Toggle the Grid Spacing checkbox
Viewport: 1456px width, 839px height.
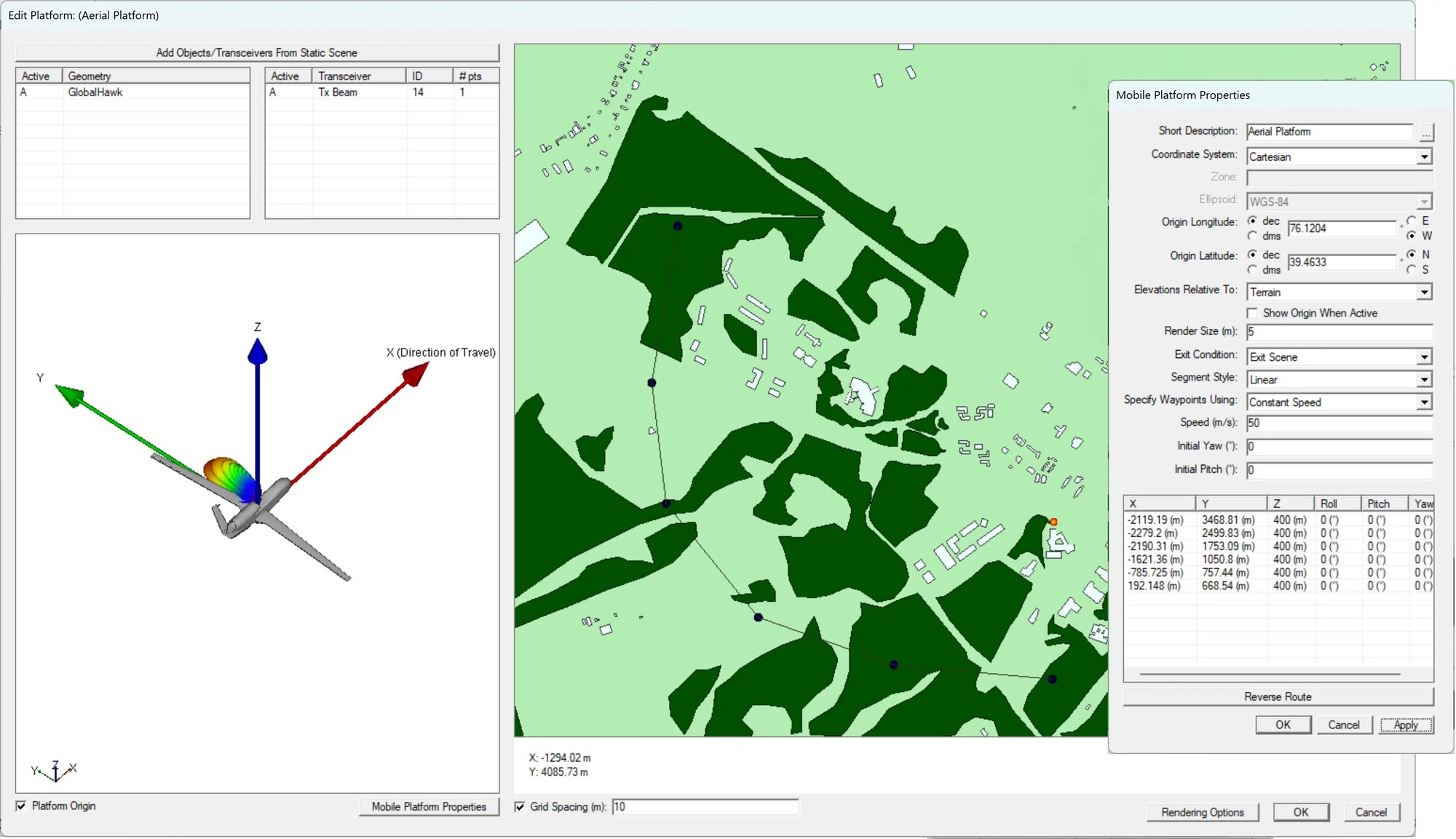[x=520, y=807]
